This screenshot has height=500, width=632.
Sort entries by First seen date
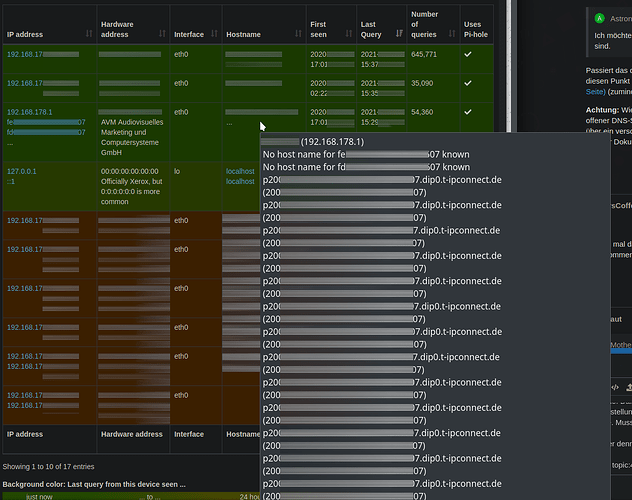pyautogui.click(x=349, y=34)
